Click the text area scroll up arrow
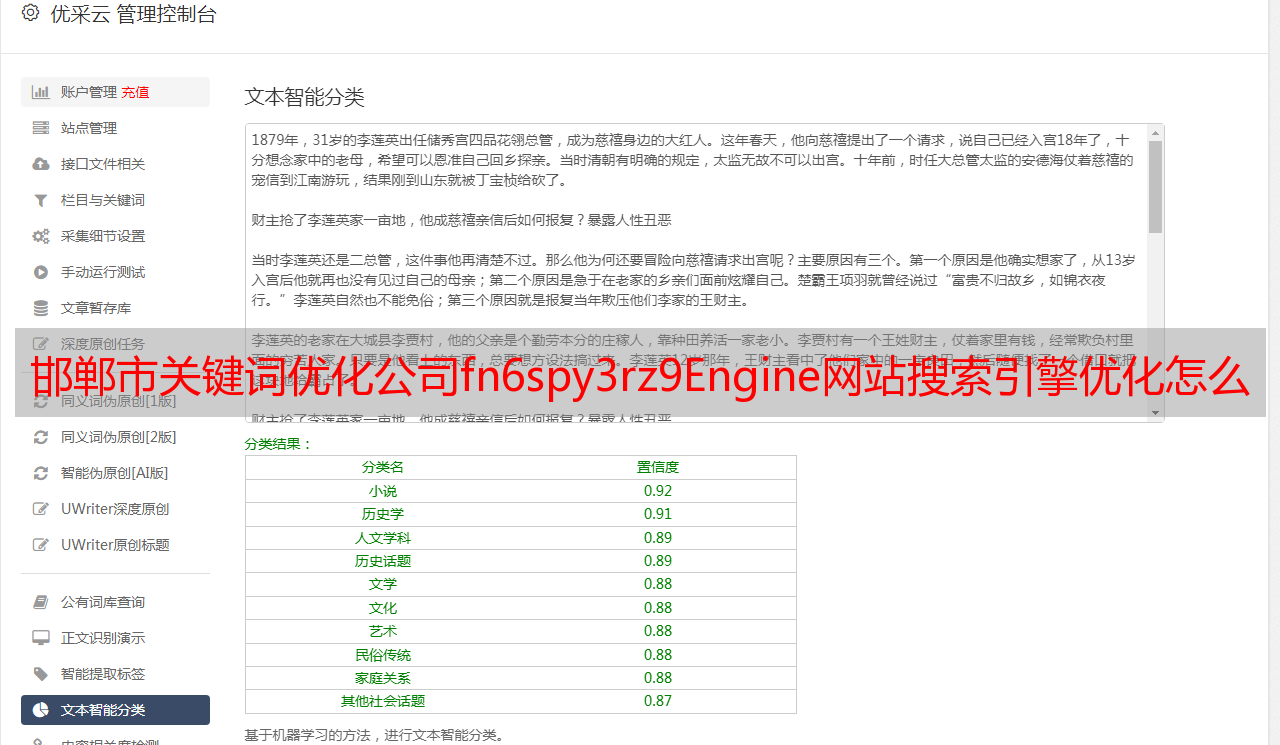 click(x=1155, y=132)
